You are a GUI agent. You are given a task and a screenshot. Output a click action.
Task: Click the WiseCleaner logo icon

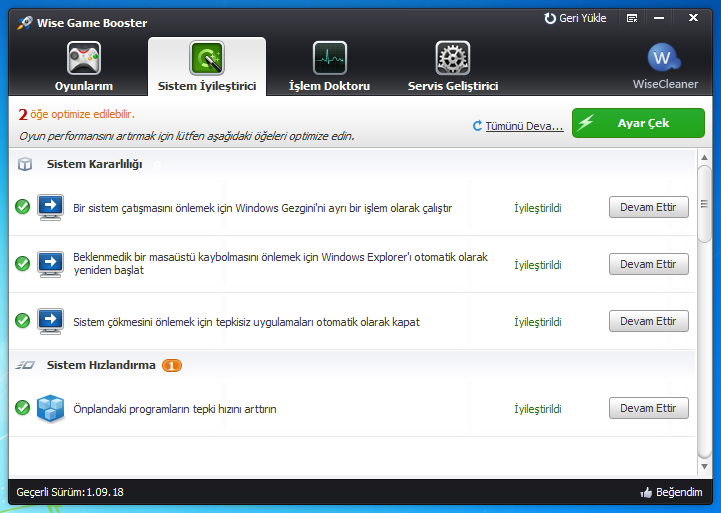pyautogui.click(x=664, y=58)
